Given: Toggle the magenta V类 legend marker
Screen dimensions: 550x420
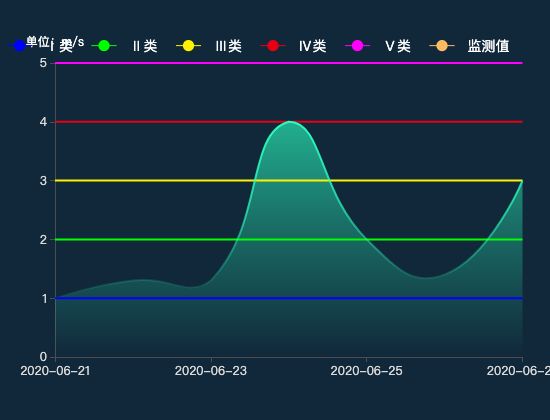Looking at the screenshot, I should pyautogui.click(x=357, y=46).
